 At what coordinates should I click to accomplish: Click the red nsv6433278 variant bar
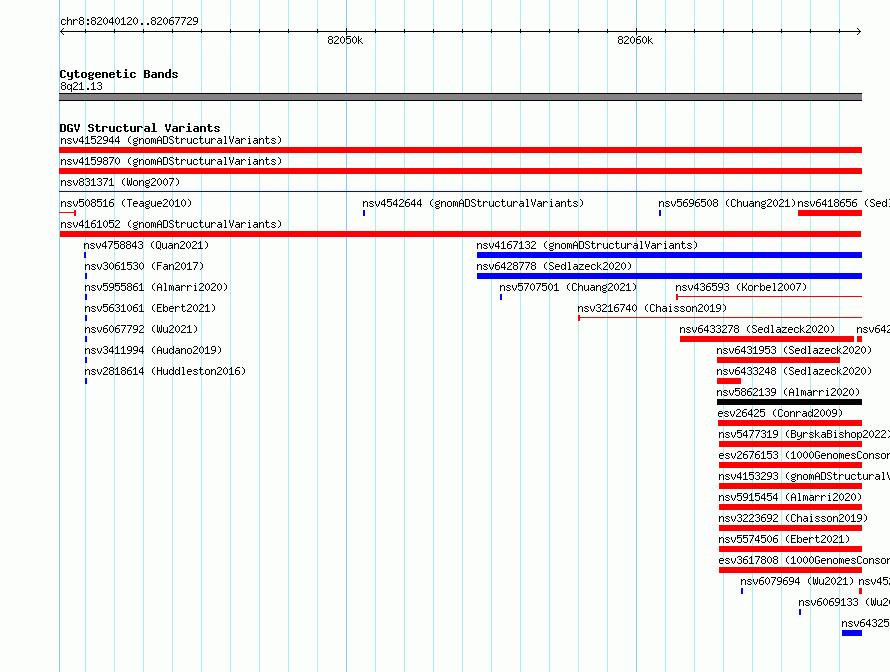767,339
